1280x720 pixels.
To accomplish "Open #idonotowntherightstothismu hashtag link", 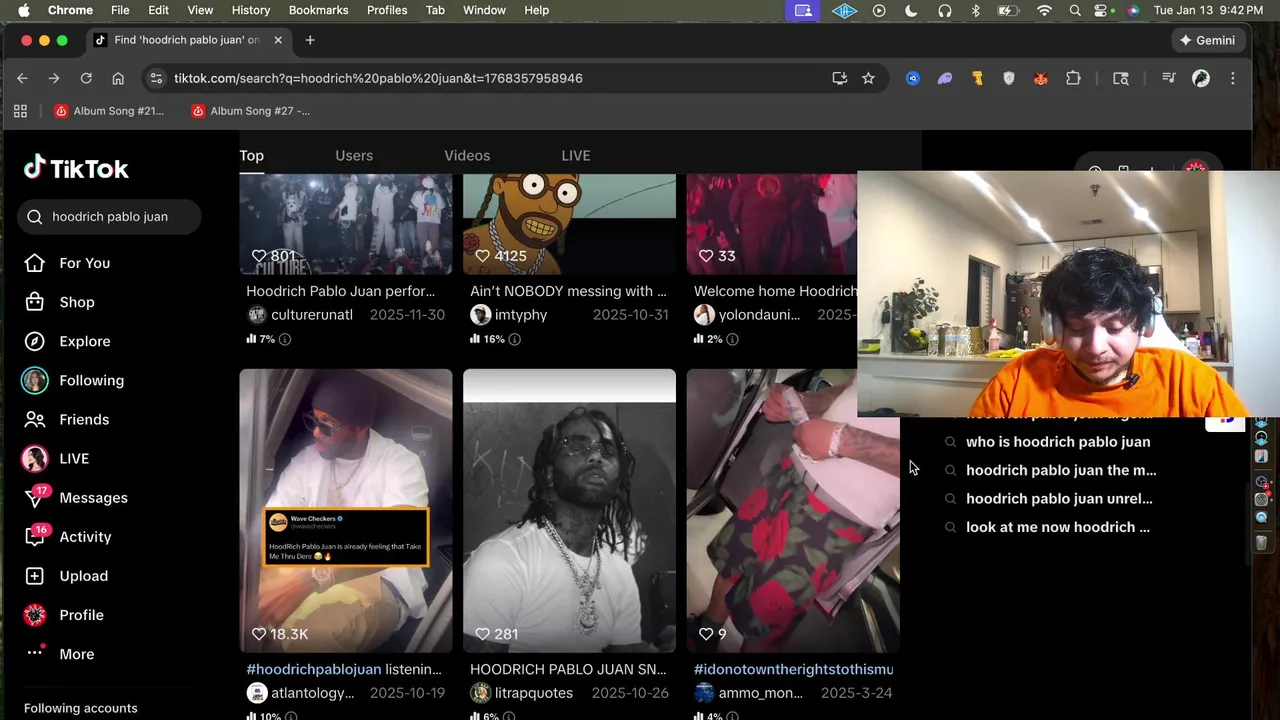I will click(x=794, y=669).
